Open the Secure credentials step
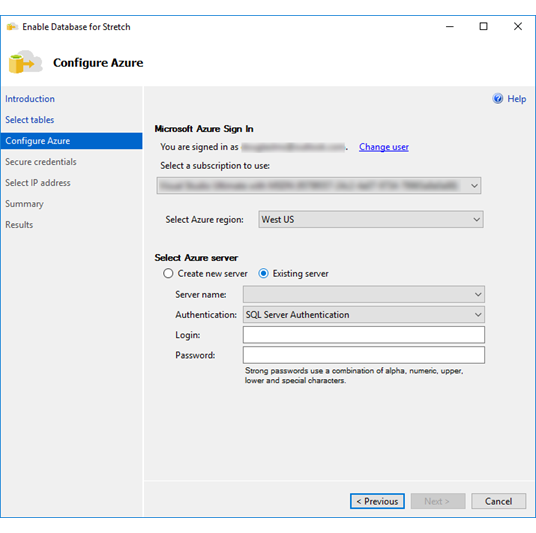536x533 pixels. coord(41,162)
